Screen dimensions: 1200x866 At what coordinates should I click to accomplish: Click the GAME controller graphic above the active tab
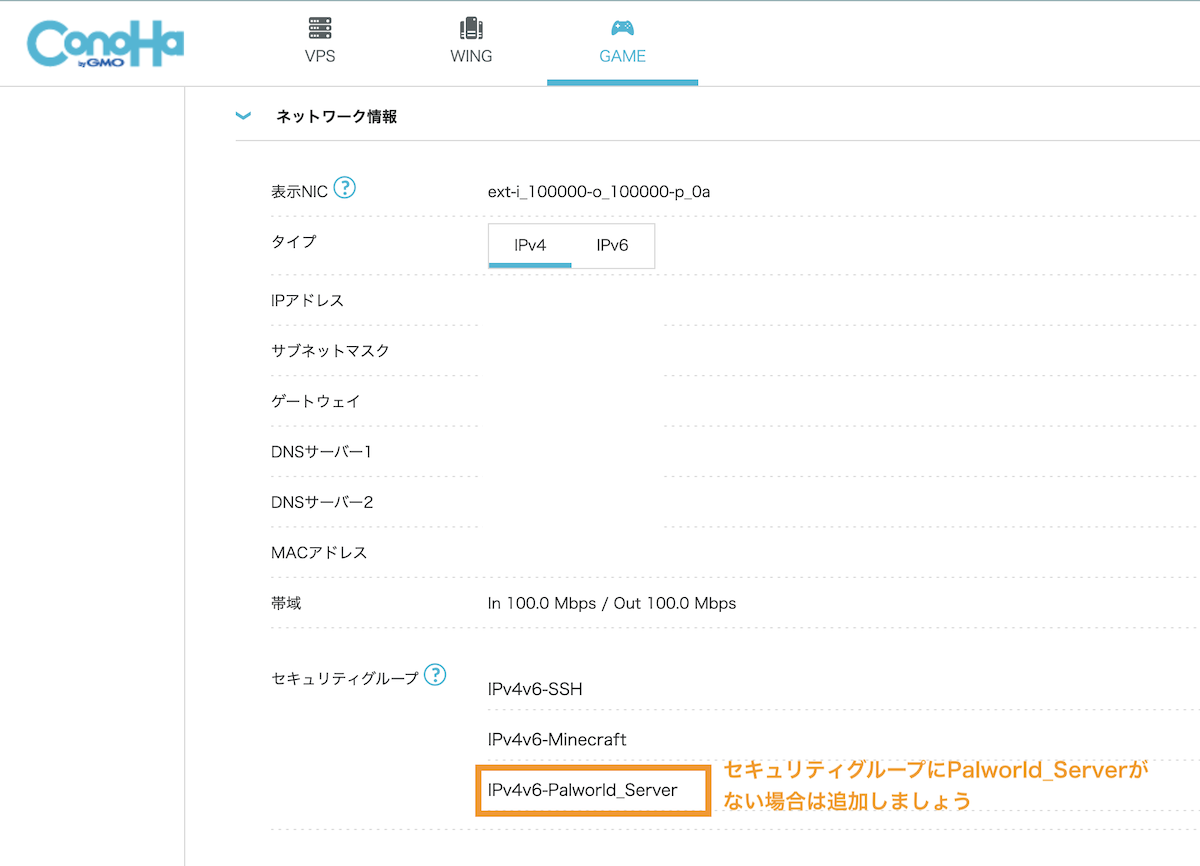[622, 27]
